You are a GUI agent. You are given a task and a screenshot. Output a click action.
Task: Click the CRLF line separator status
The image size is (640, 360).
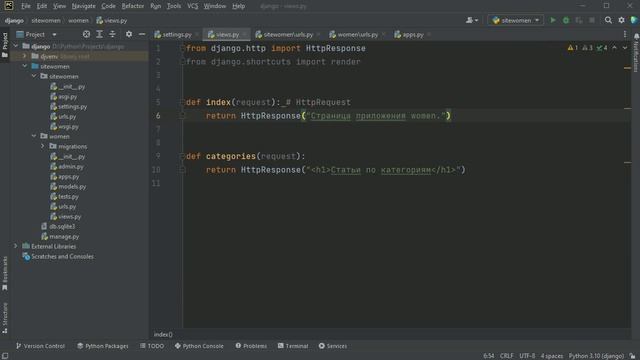pos(507,356)
